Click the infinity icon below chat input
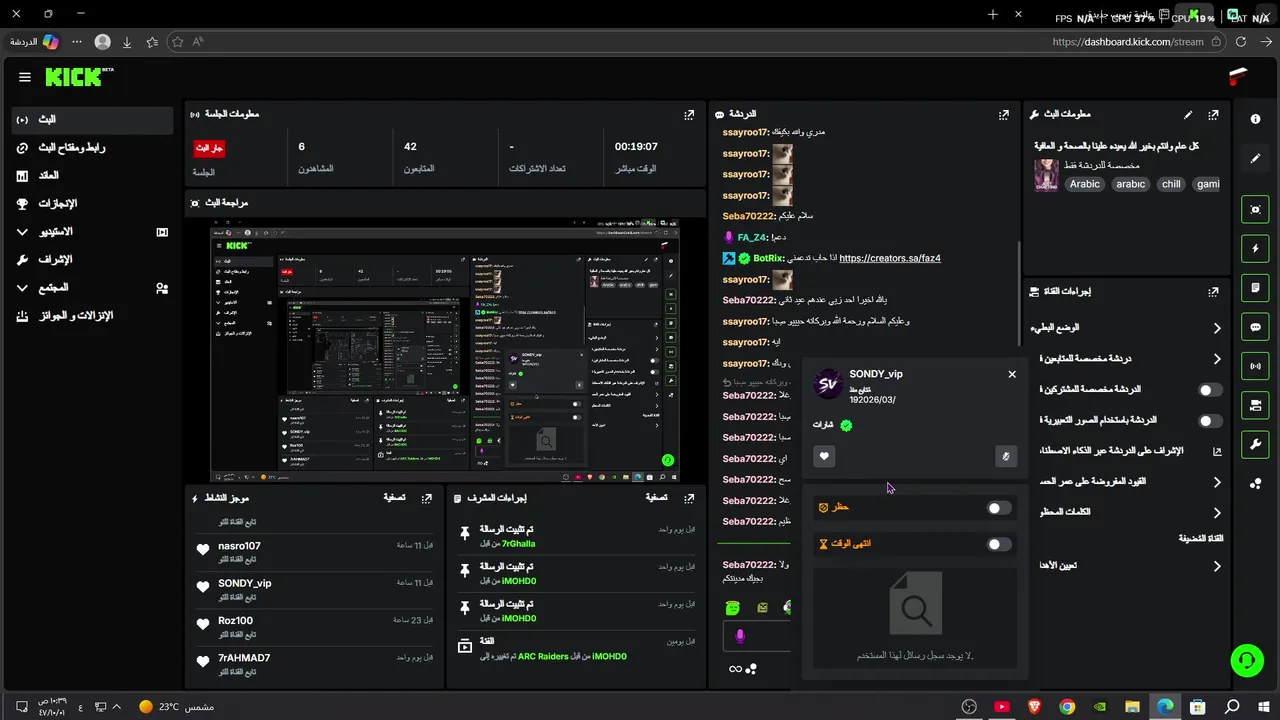1280x720 pixels. click(x=735, y=669)
